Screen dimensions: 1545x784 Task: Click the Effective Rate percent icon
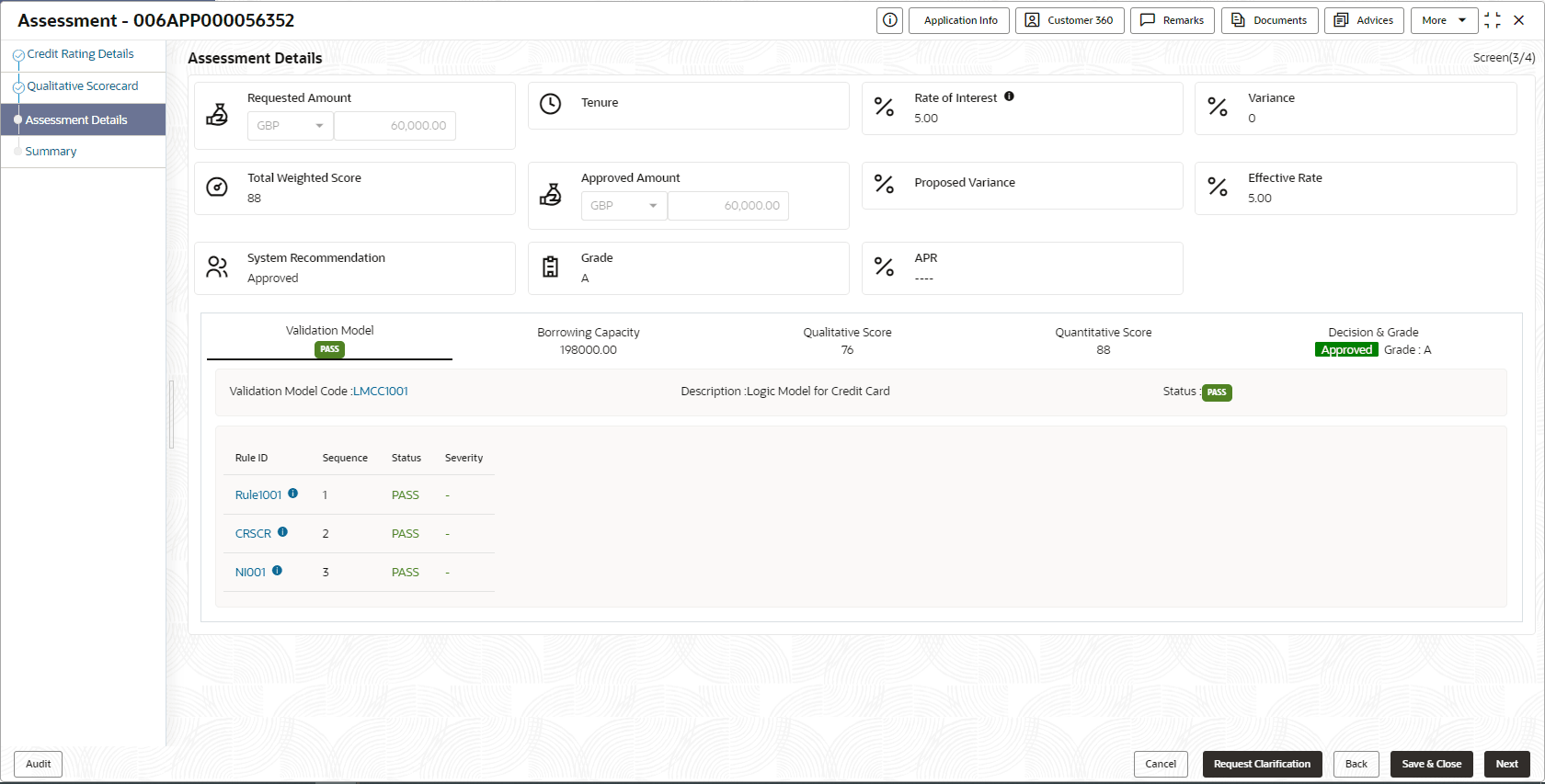click(1218, 187)
